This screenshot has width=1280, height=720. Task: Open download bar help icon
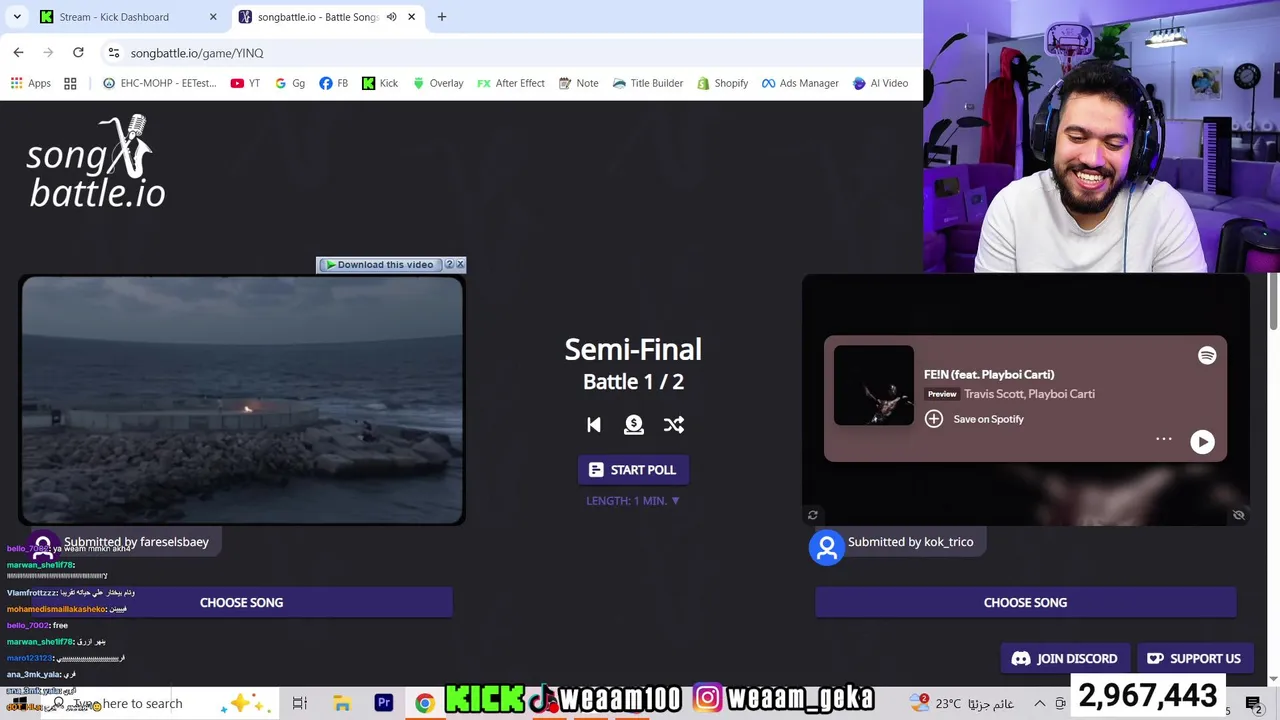(x=449, y=265)
